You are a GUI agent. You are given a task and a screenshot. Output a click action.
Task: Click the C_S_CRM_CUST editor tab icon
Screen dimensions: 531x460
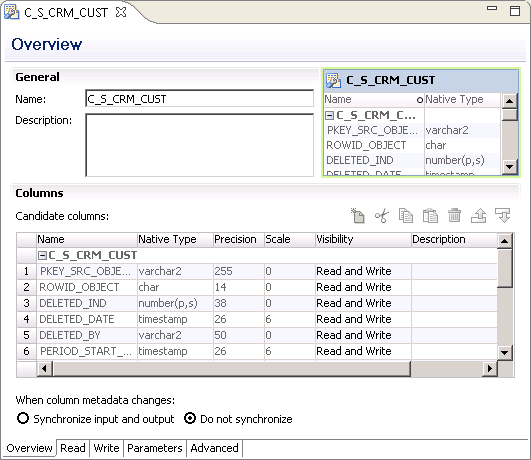[11, 12]
